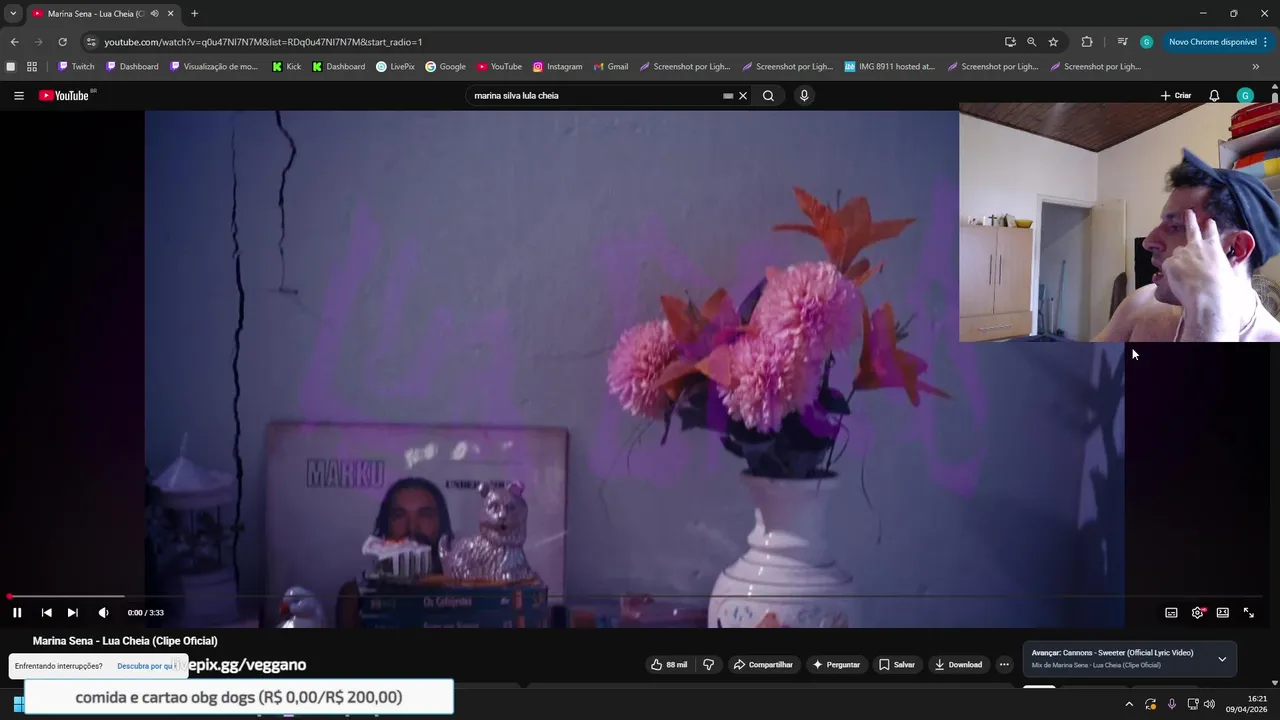Save the video with Salvar
The height and width of the screenshot is (720, 1280).
897,665
